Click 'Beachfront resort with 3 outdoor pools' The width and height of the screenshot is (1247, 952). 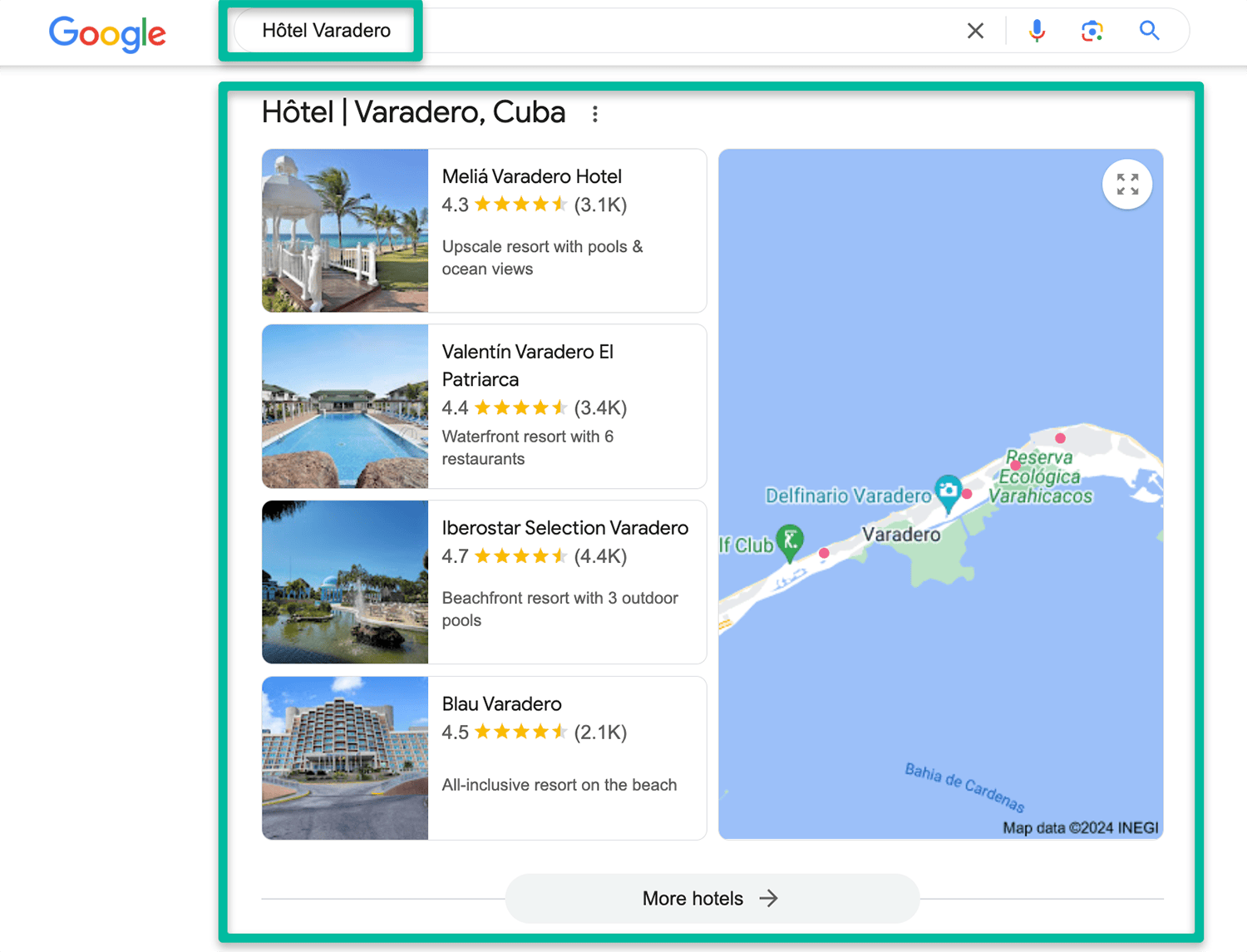[560, 609]
